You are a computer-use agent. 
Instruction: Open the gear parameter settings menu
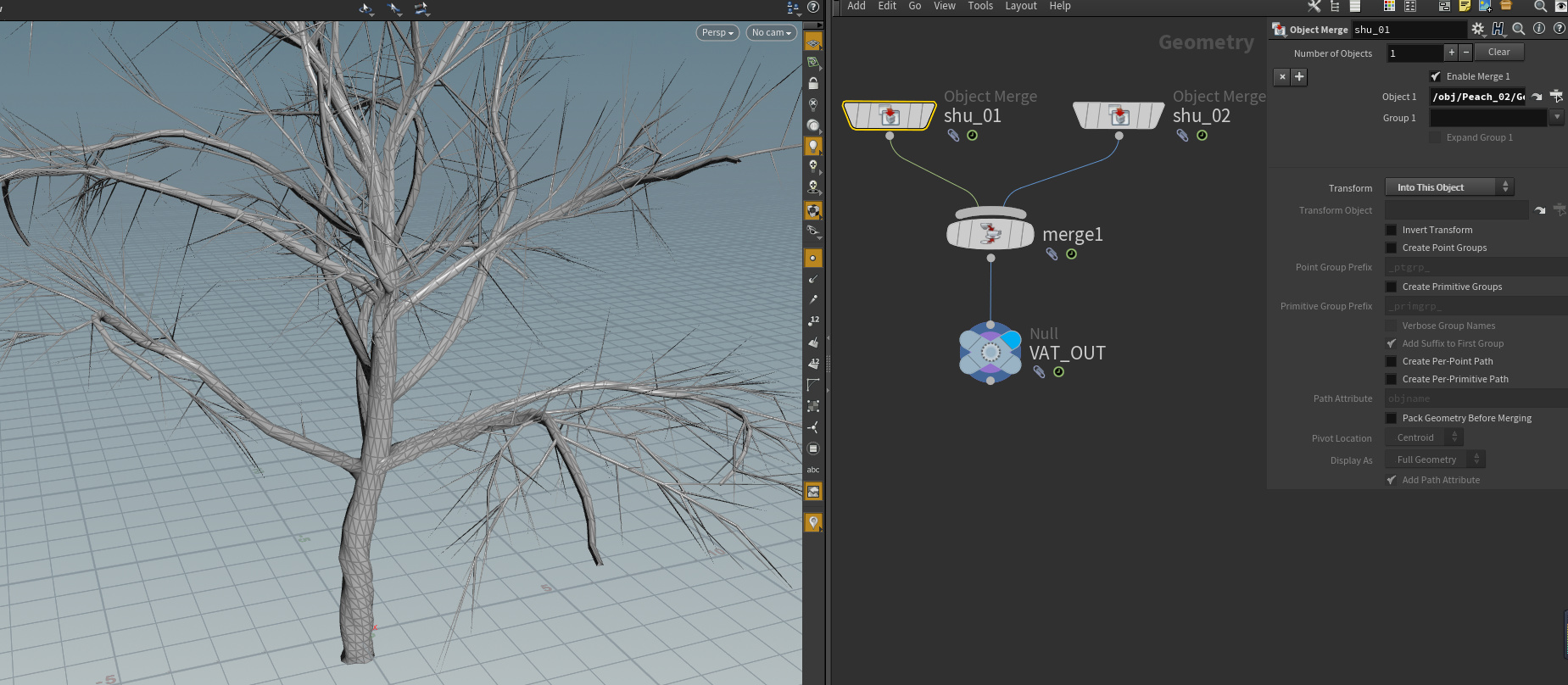(x=1478, y=29)
